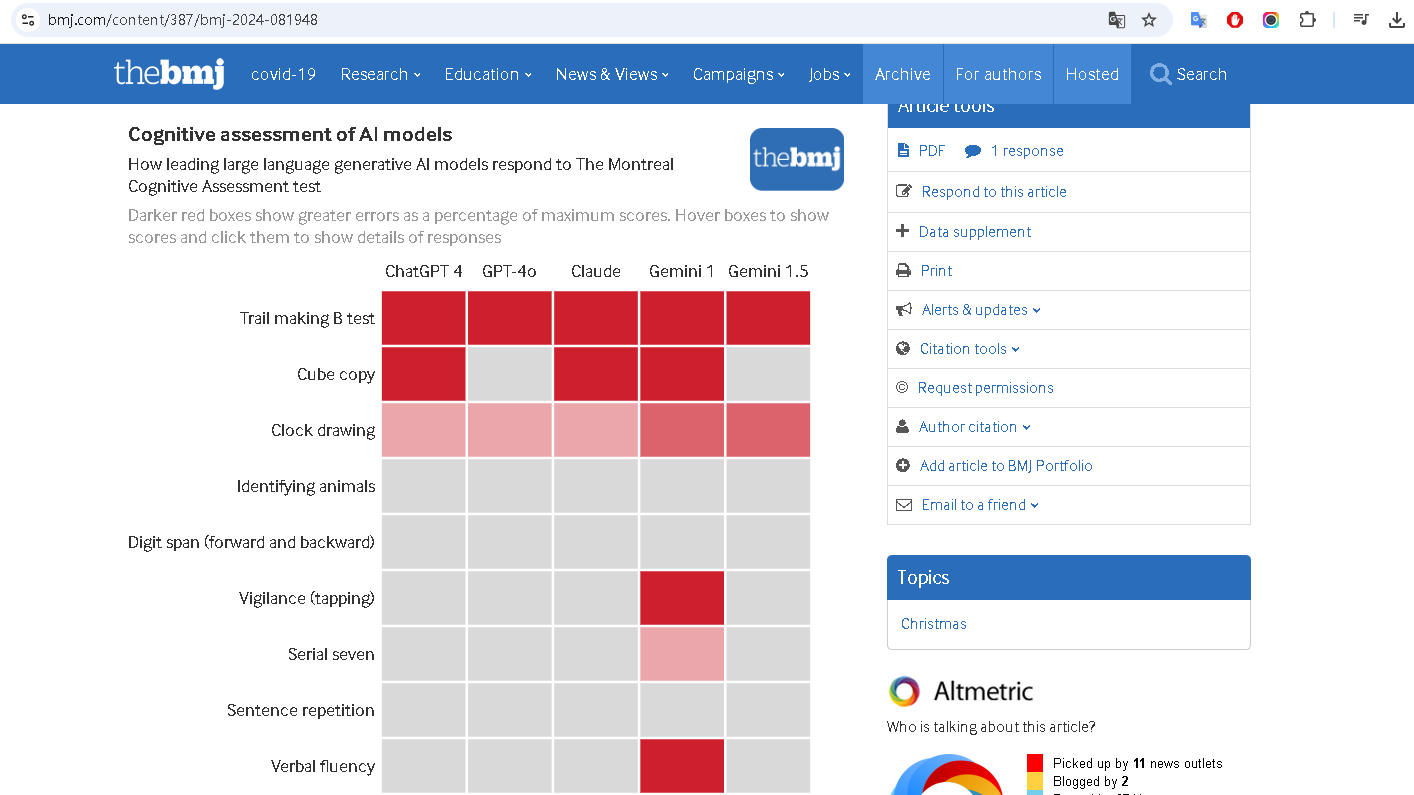This screenshot has height=795, width=1414.
Task: Click the BMJ logo in navigation bar
Action: [x=169, y=73]
